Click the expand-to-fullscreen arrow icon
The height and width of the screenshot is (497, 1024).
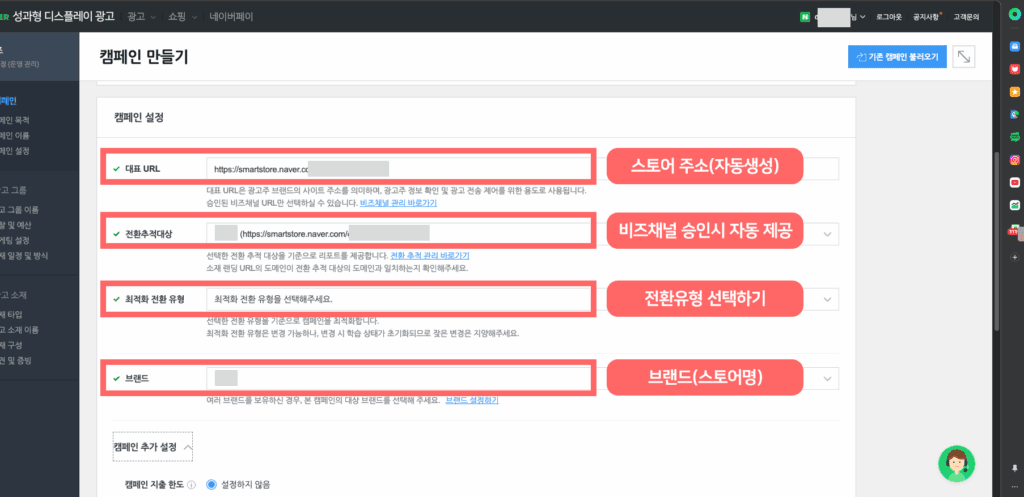coord(964,57)
